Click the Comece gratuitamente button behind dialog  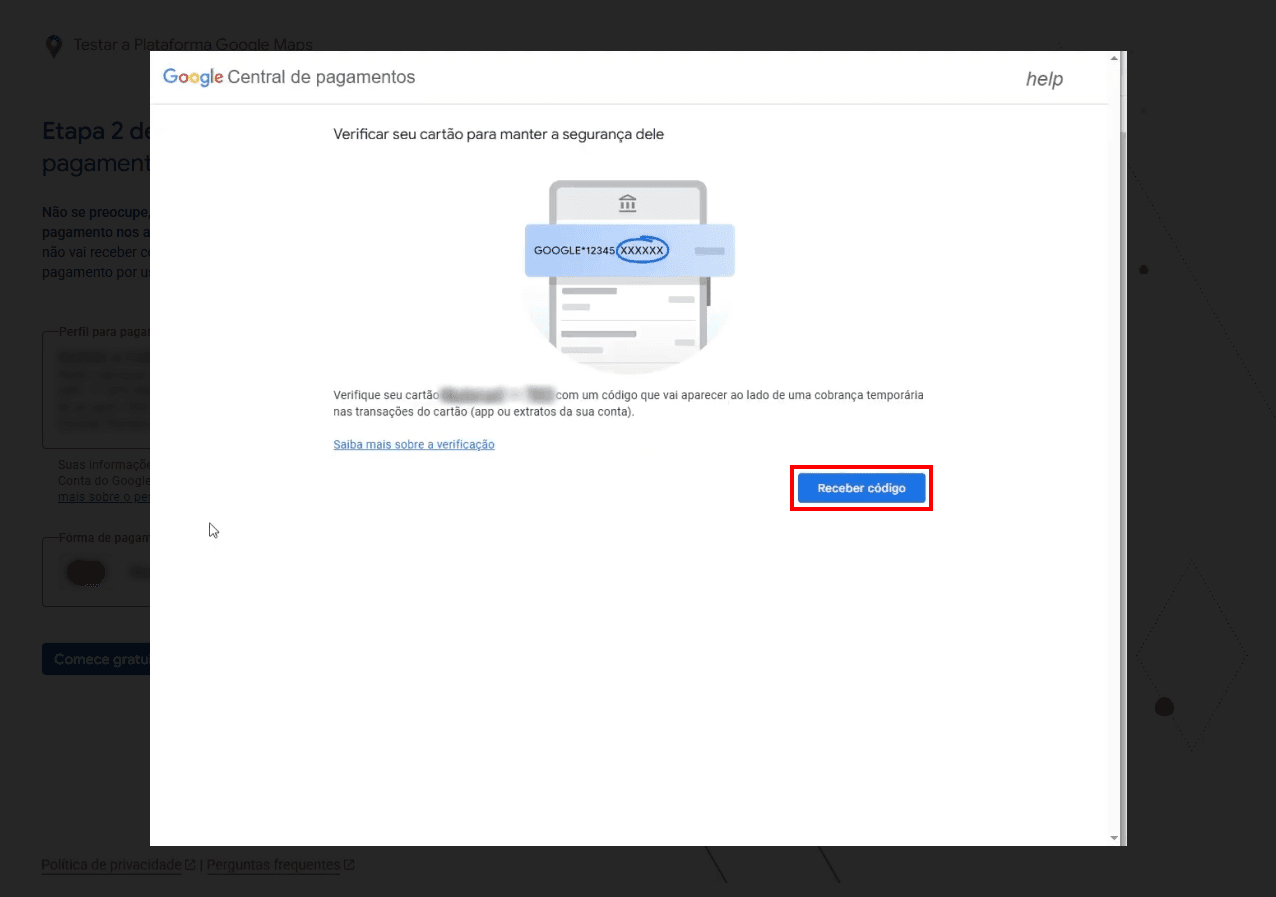point(96,659)
